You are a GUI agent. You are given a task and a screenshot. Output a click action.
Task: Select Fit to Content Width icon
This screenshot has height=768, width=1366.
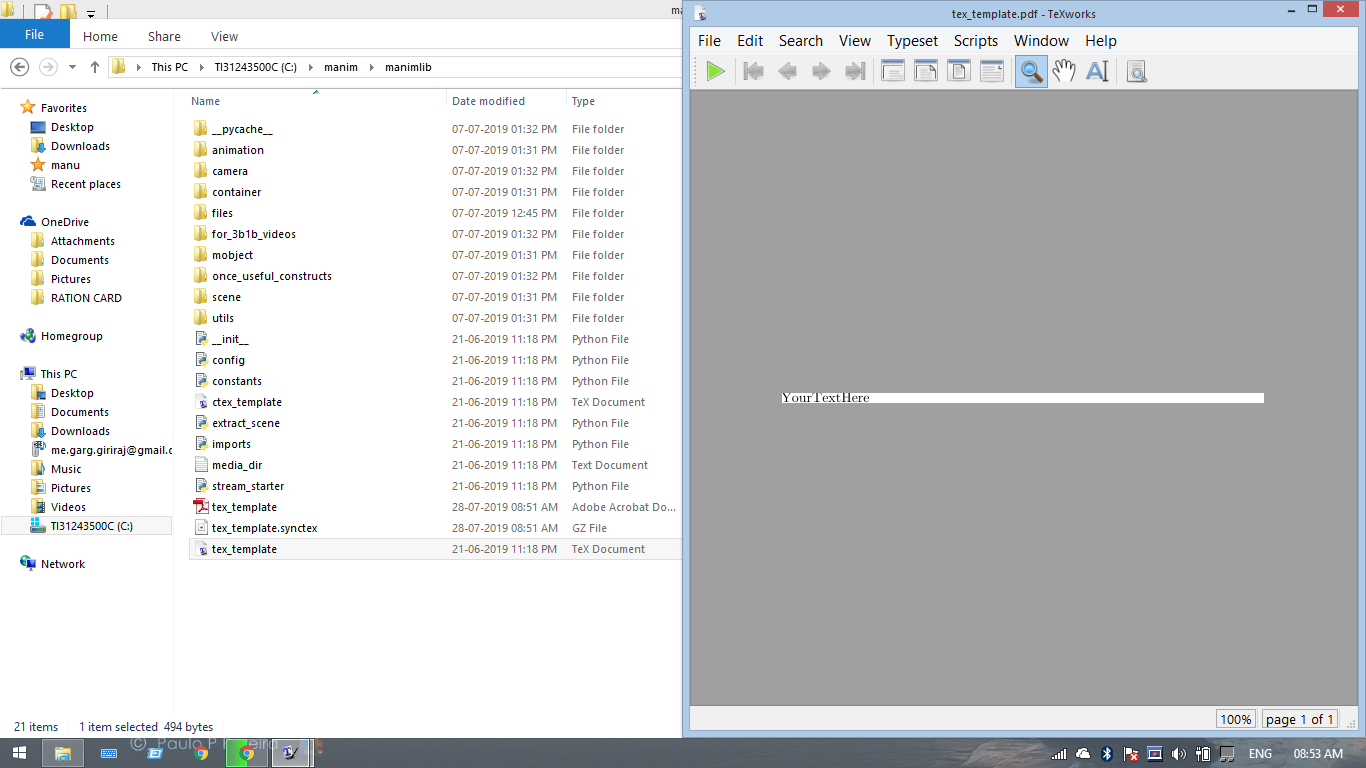(992, 71)
